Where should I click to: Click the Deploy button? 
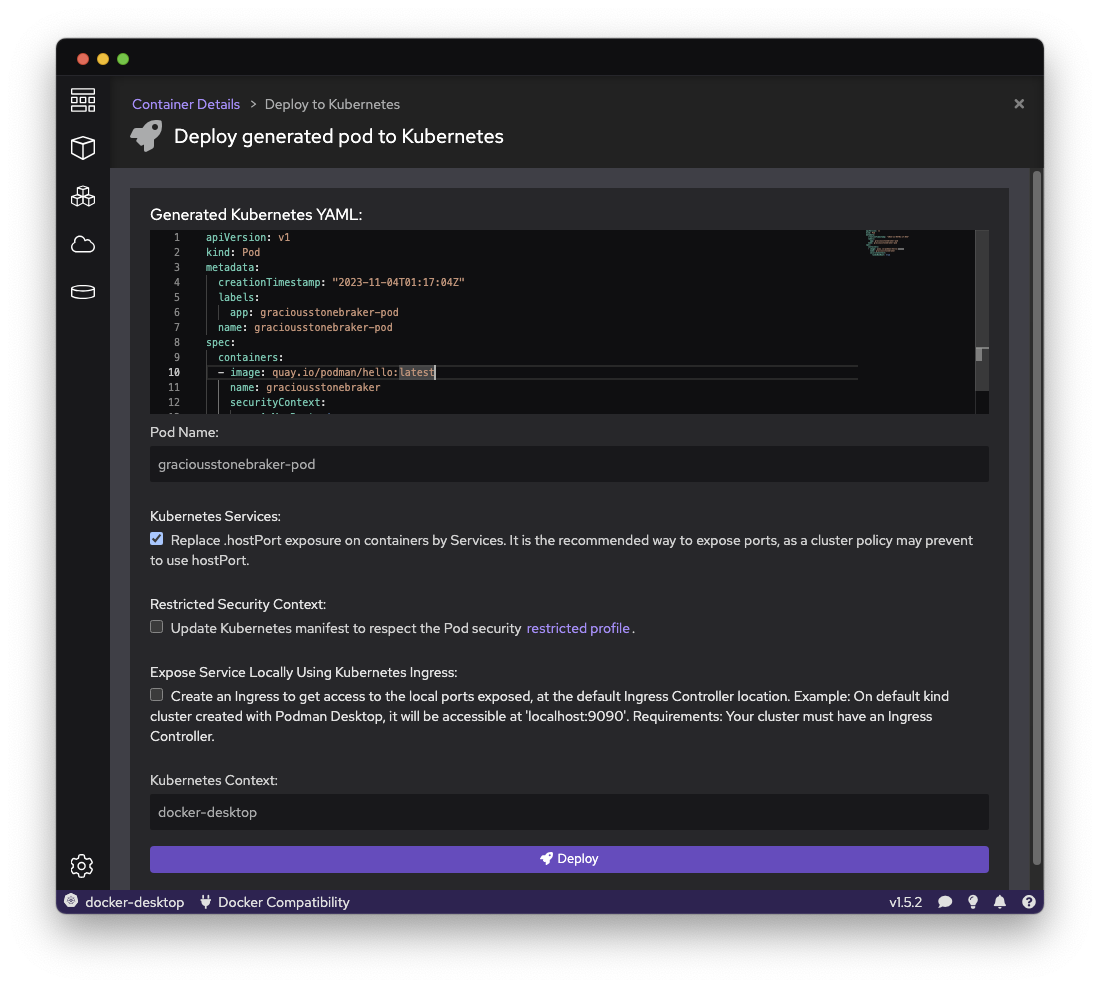click(569, 859)
